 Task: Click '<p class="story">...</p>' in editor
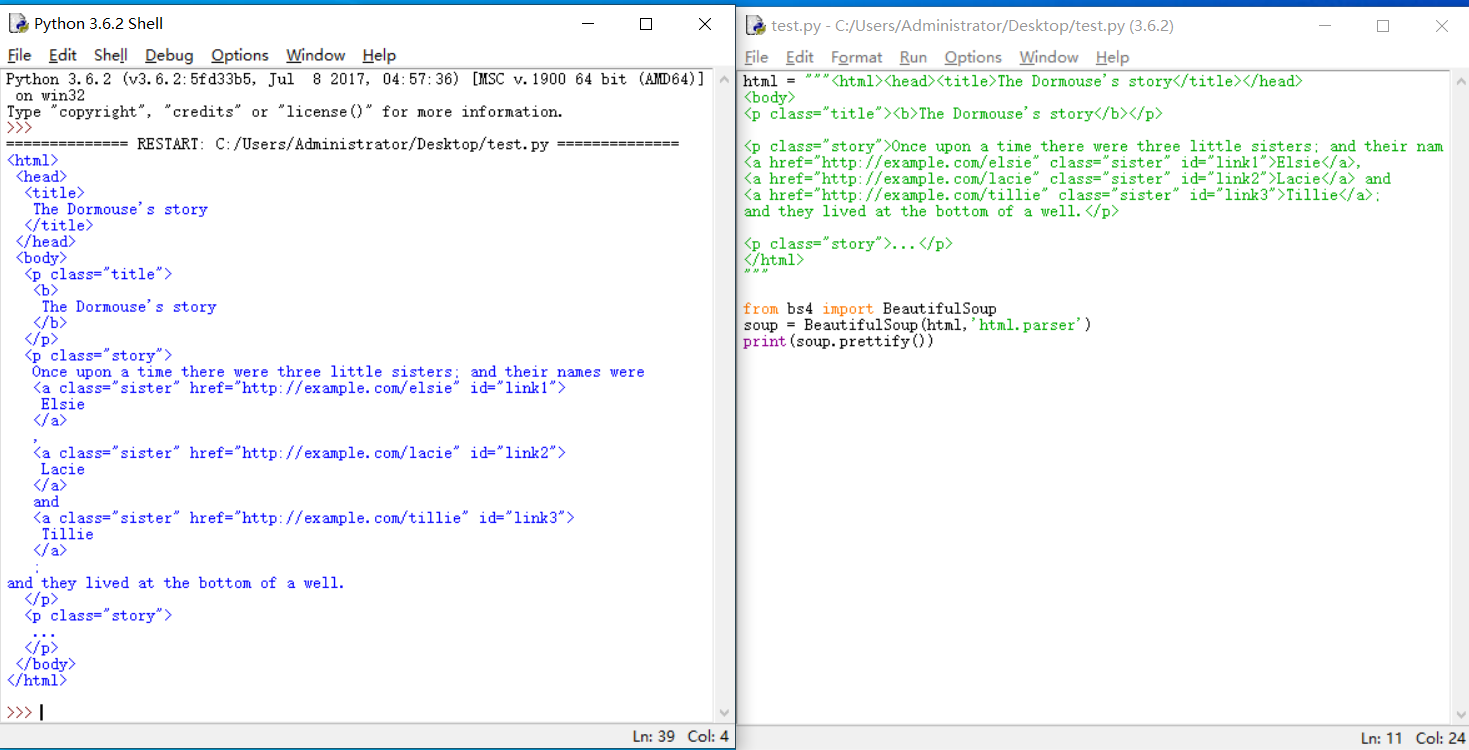[x=848, y=244]
